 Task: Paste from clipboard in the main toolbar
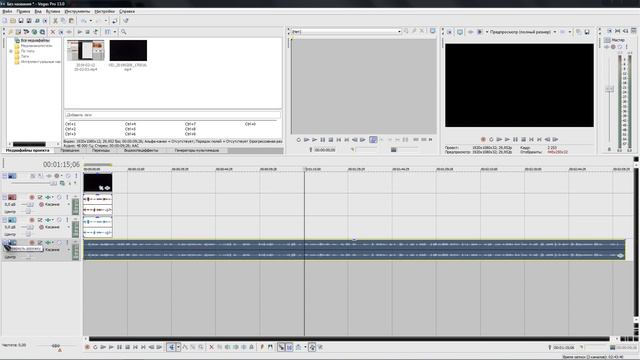71,21
